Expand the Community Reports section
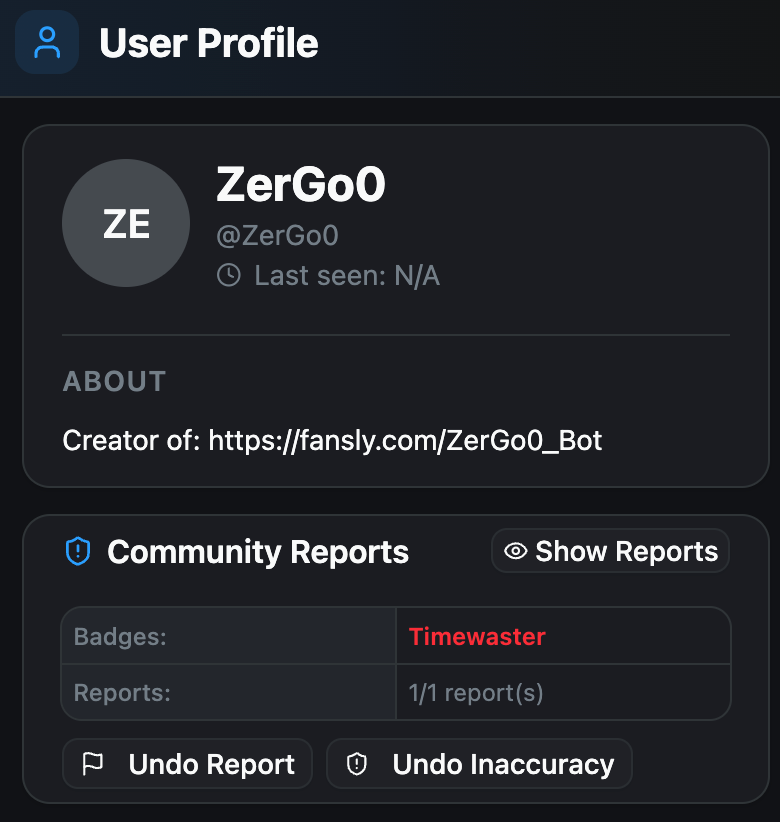780x822 pixels. coord(257,551)
